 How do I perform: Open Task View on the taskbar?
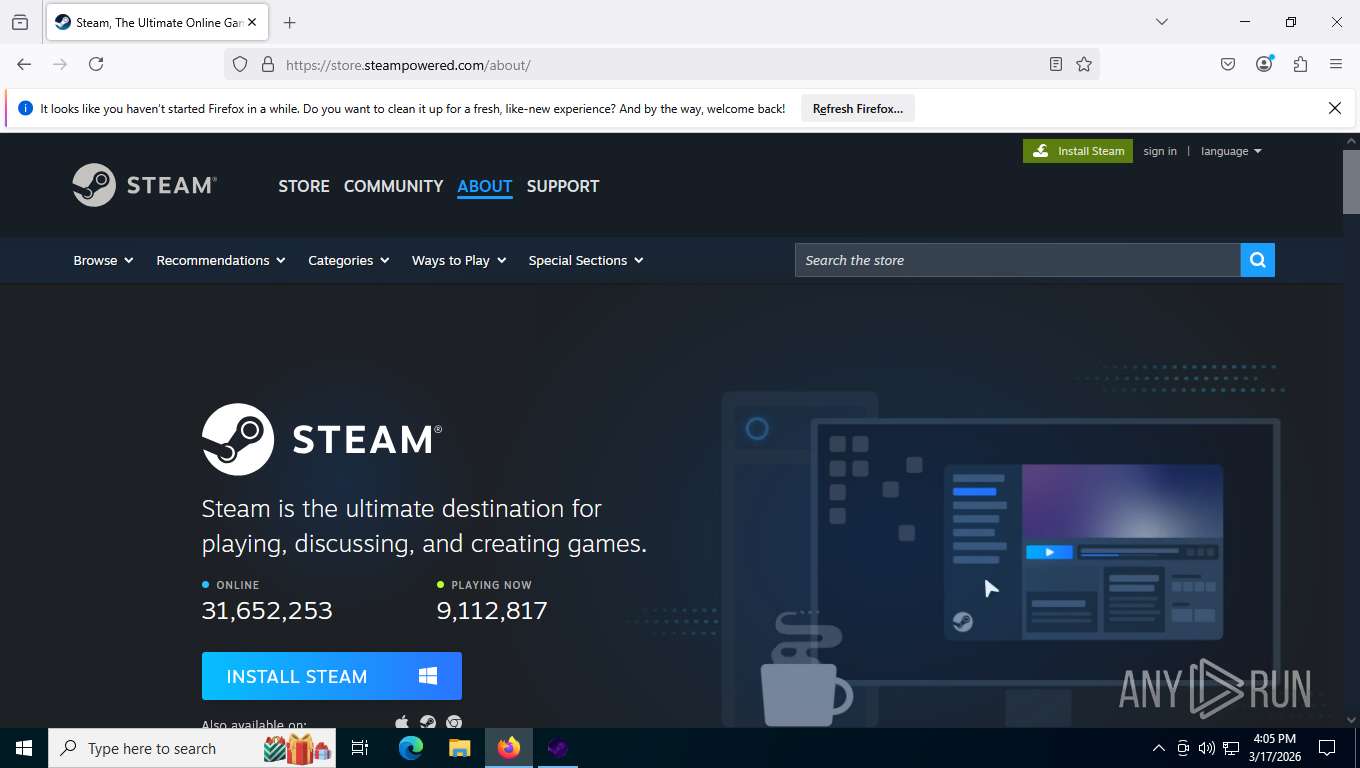coord(360,748)
